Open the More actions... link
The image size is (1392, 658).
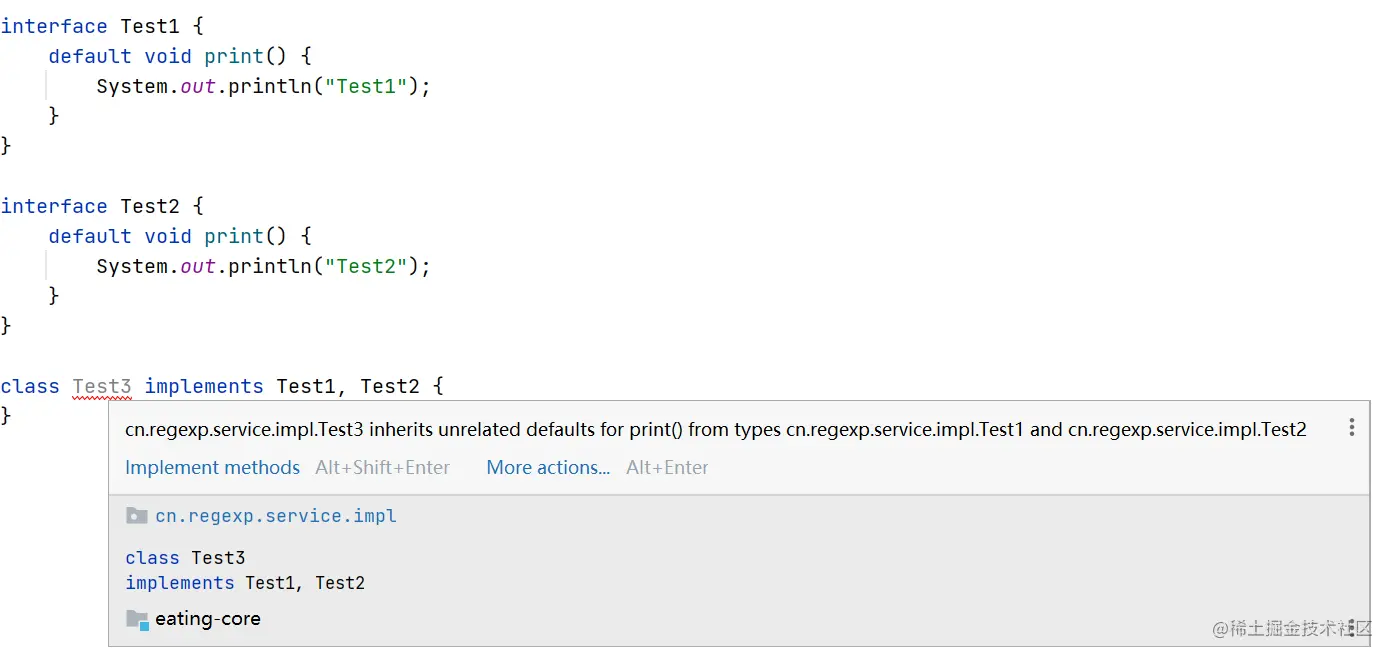coord(548,467)
